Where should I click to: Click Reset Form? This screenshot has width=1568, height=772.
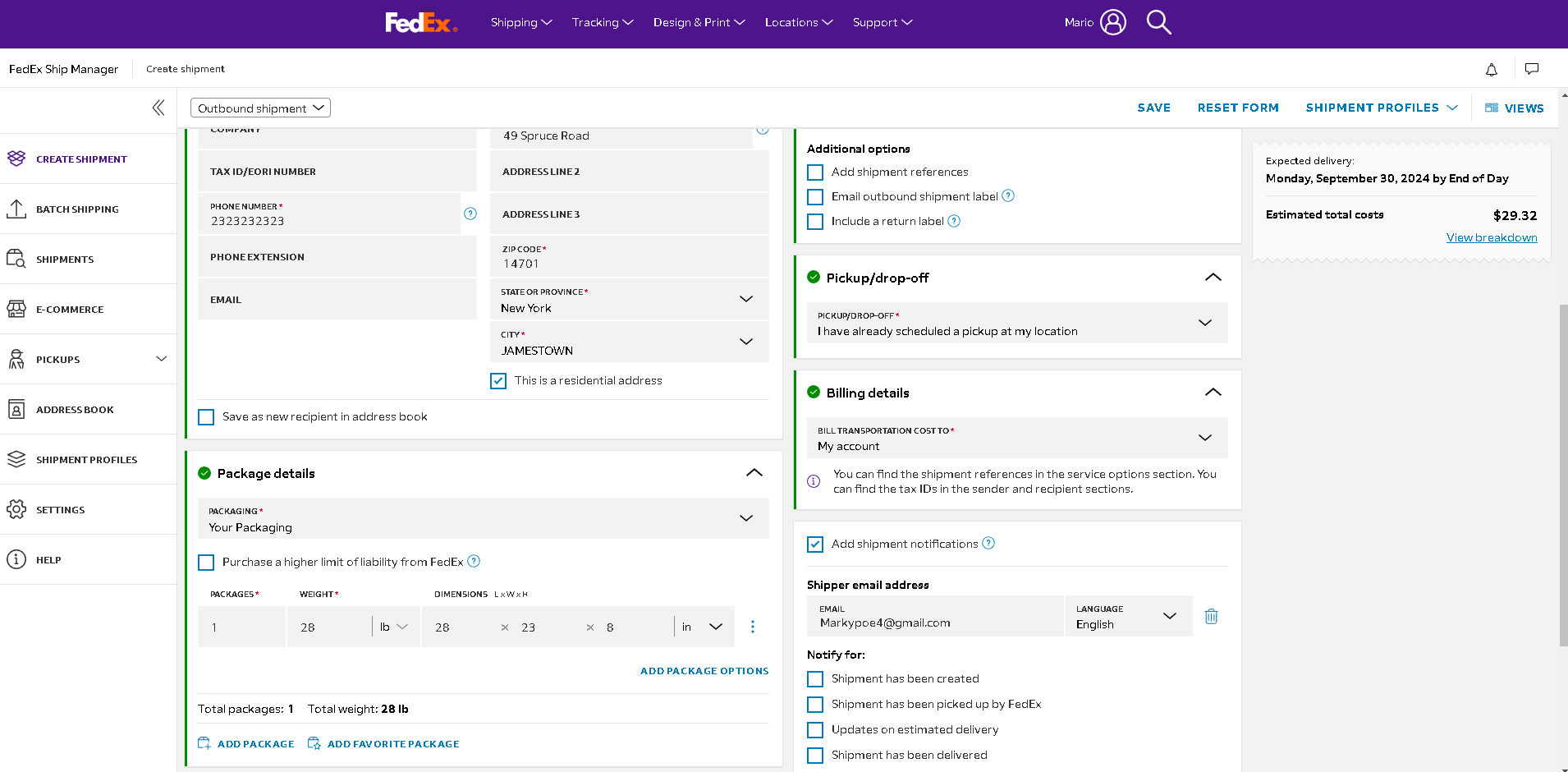1238,108
